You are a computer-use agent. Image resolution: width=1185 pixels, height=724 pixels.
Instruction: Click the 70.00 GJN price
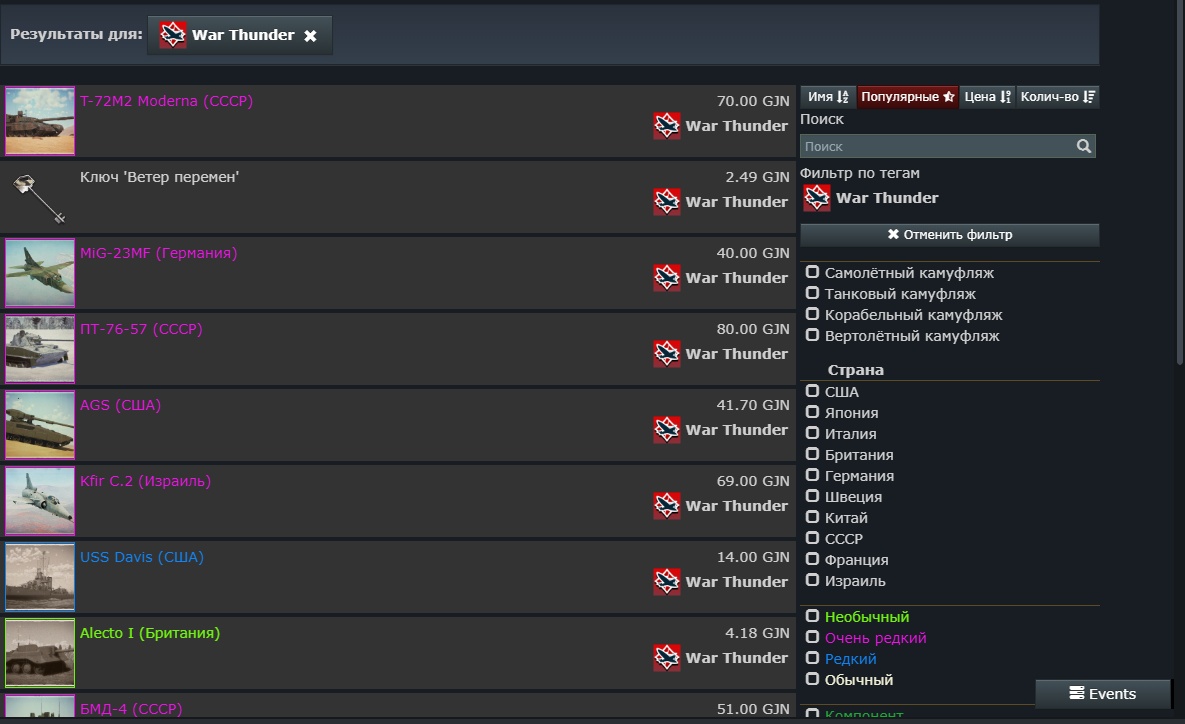tap(753, 101)
